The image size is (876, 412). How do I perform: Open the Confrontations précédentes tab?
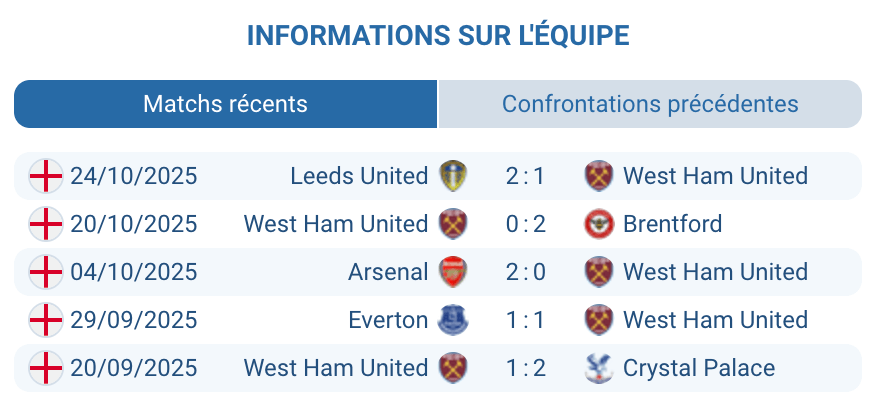[650, 104]
